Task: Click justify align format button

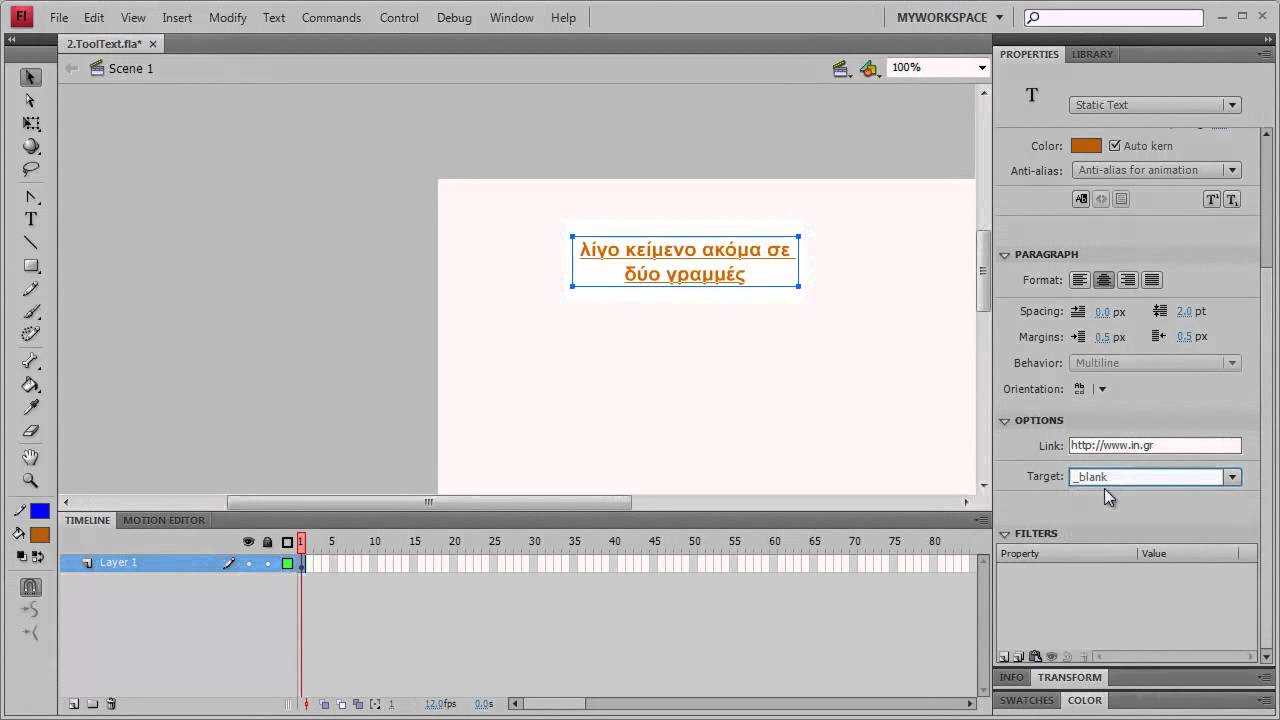Action: [1152, 280]
